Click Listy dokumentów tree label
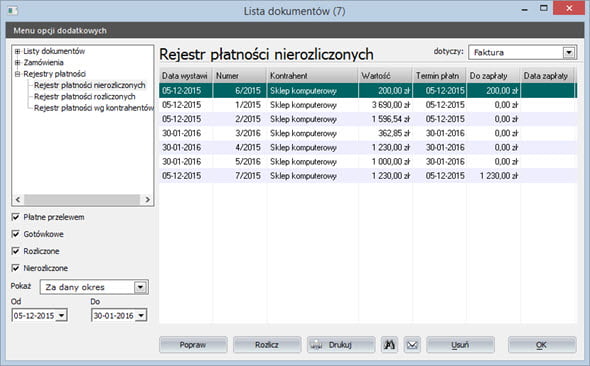The height and width of the screenshot is (366, 590). coord(54,51)
